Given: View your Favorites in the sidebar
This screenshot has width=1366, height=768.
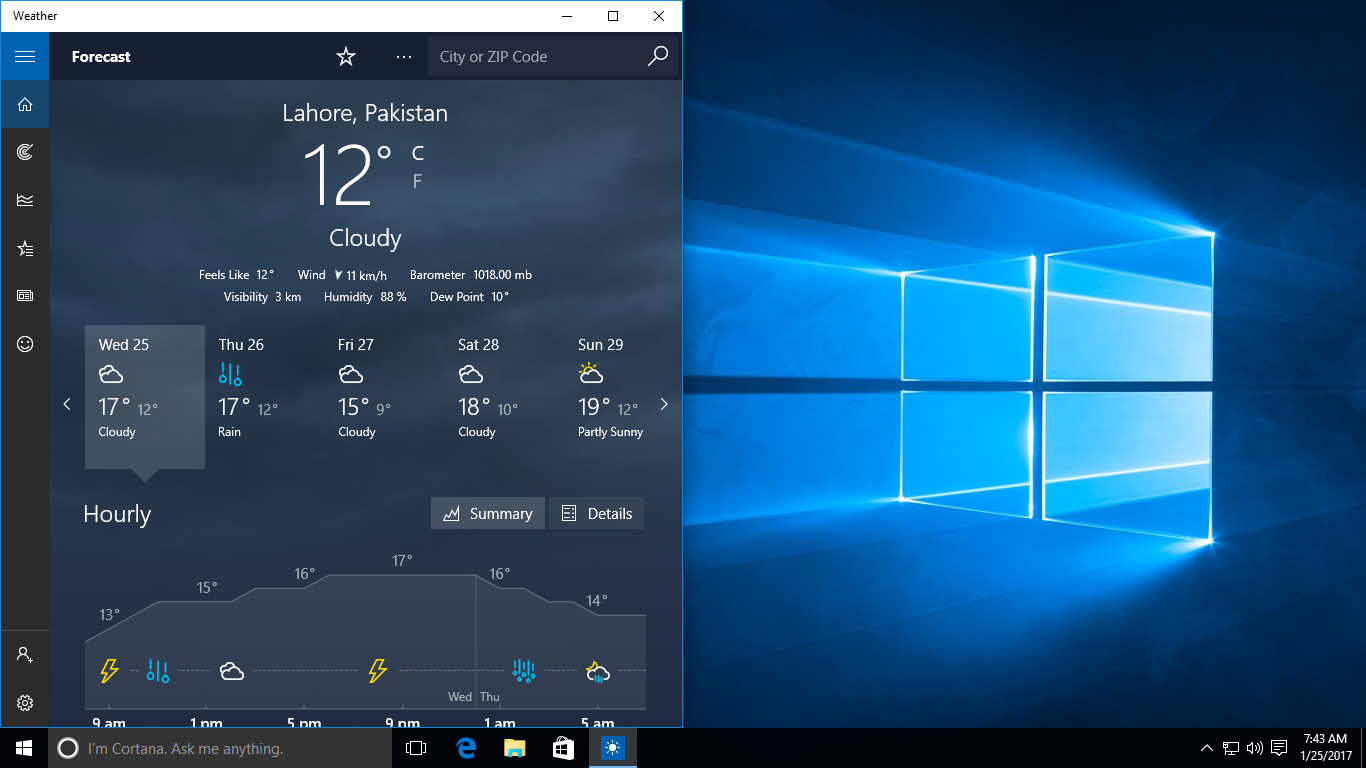Looking at the screenshot, I should pos(24,247).
